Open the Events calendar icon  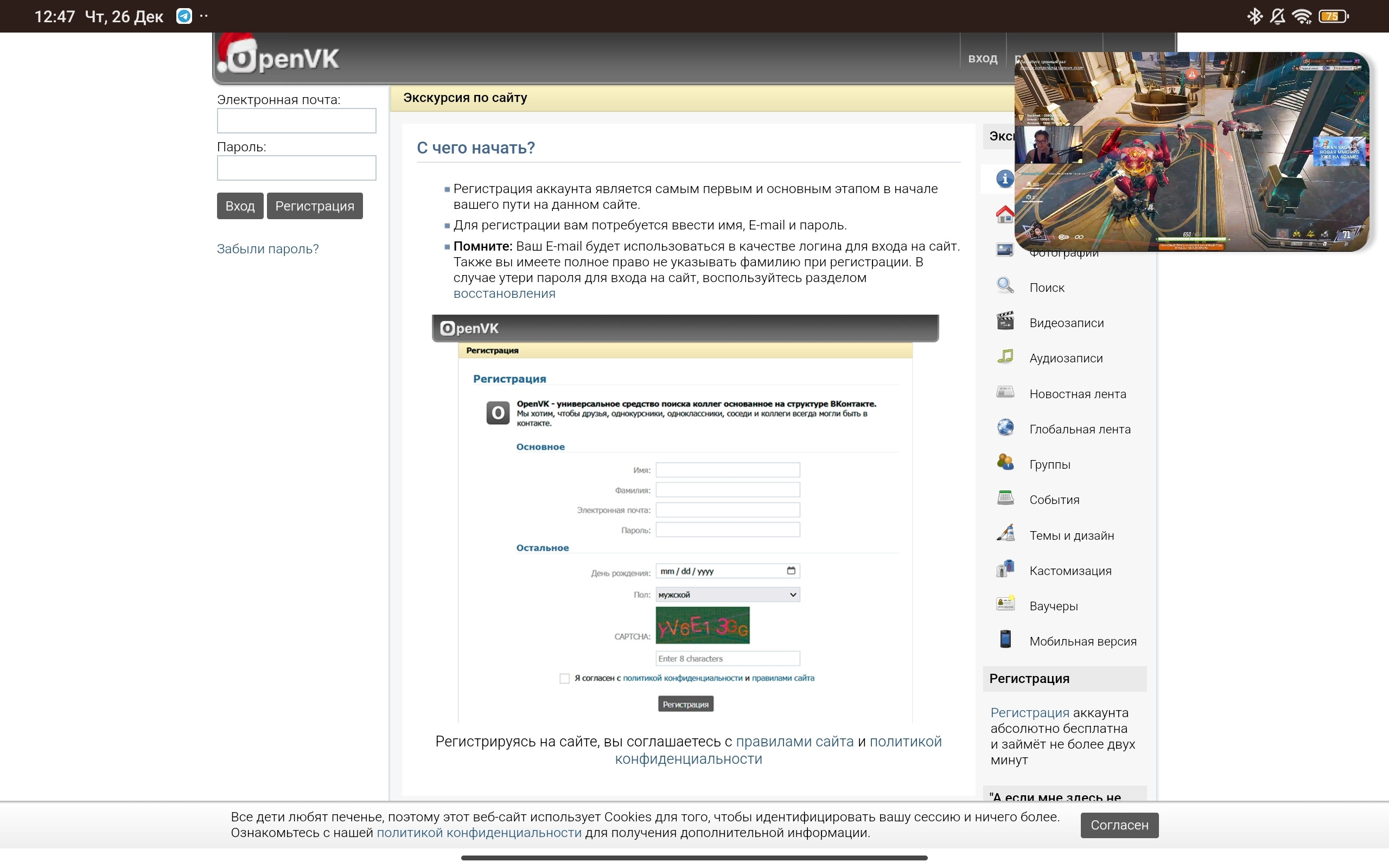[x=1005, y=497]
